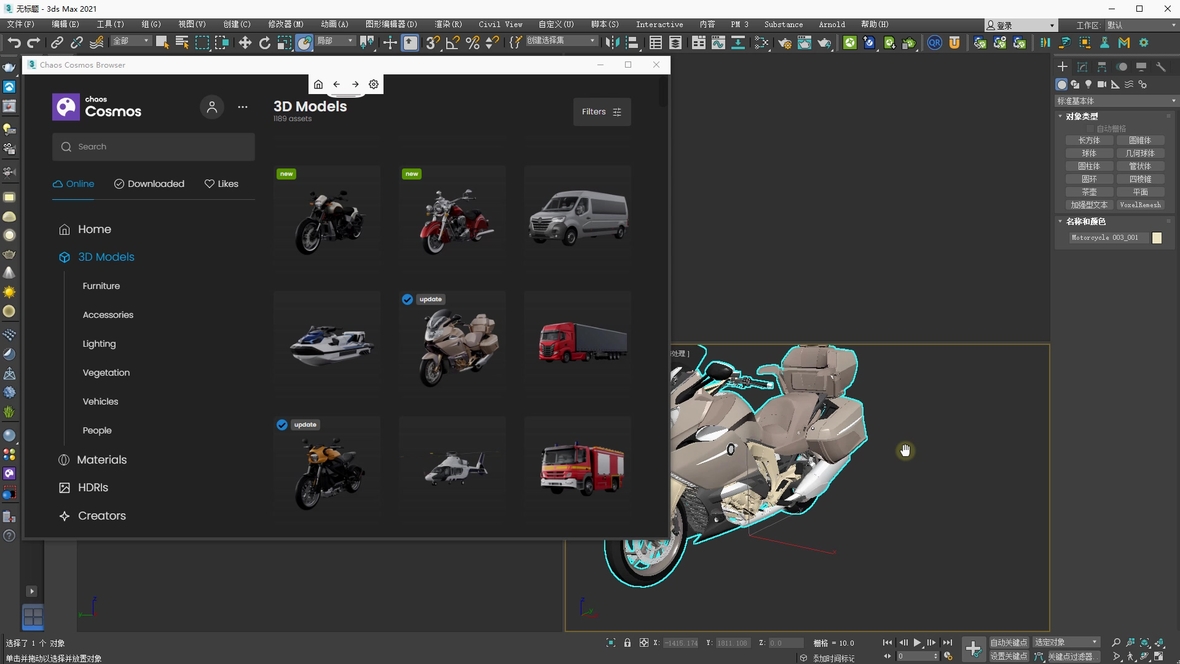Image resolution: width=1180 pixels, height=664 pixels.
Task: Open the 渲染(R) menu
Action: tap(448, 24)
